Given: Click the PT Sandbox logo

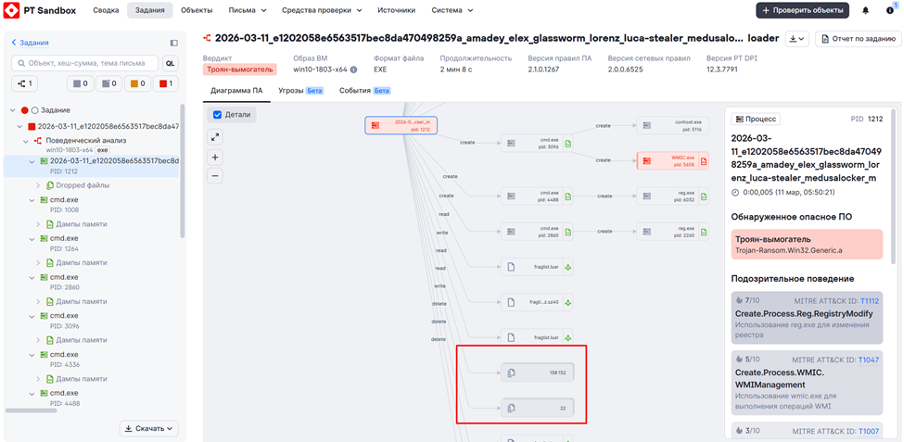Looking at the screenshot, I should tap(39, 10).
